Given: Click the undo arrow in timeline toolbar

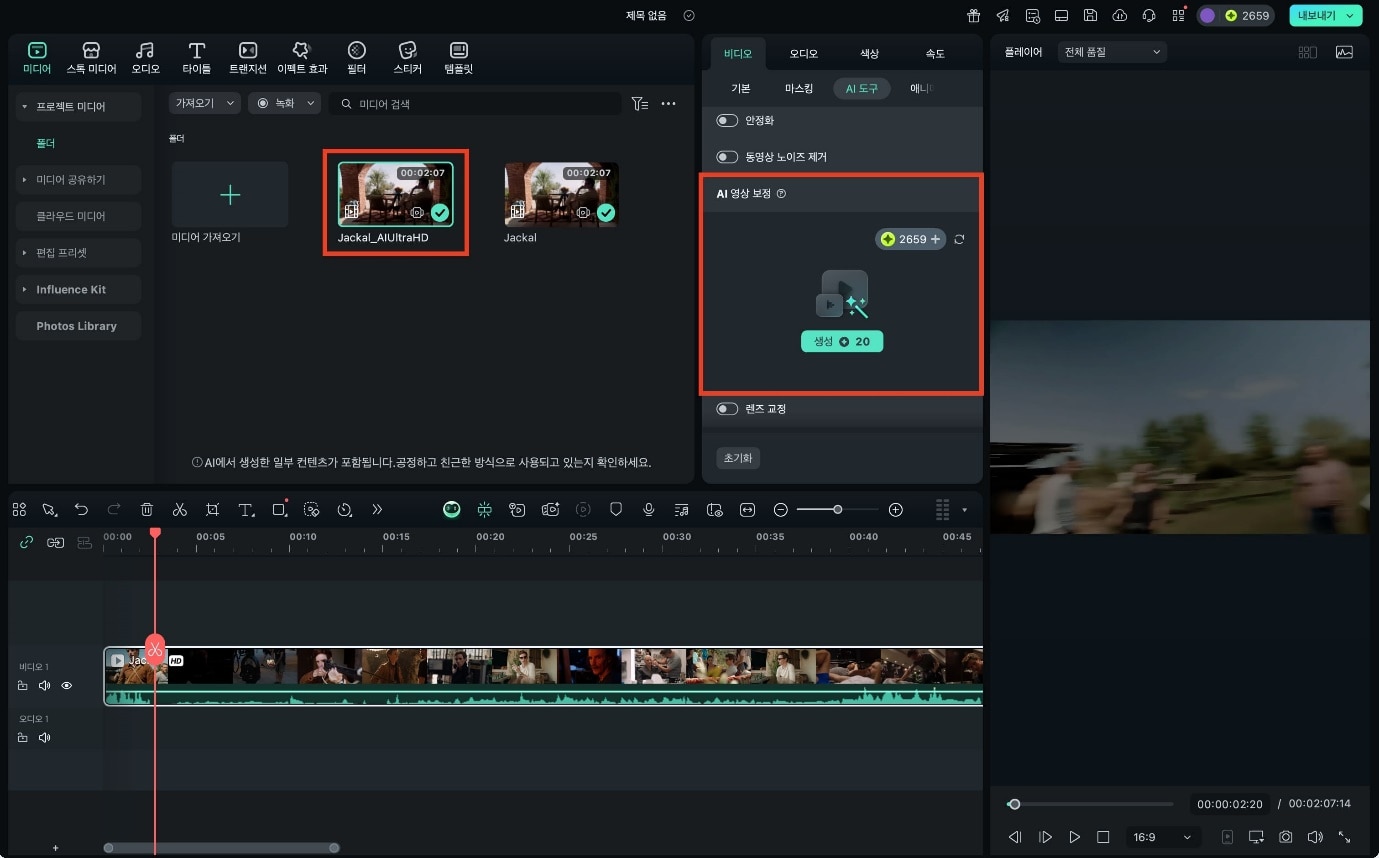Looking at the screenshot, I should tap(82, 510).
